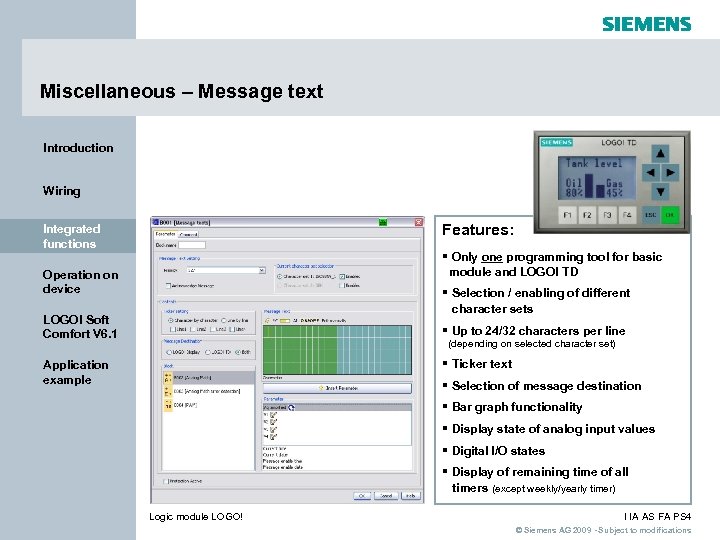Select the B002 analog block row
Screen dimensions: 720x540
[209, 377]
